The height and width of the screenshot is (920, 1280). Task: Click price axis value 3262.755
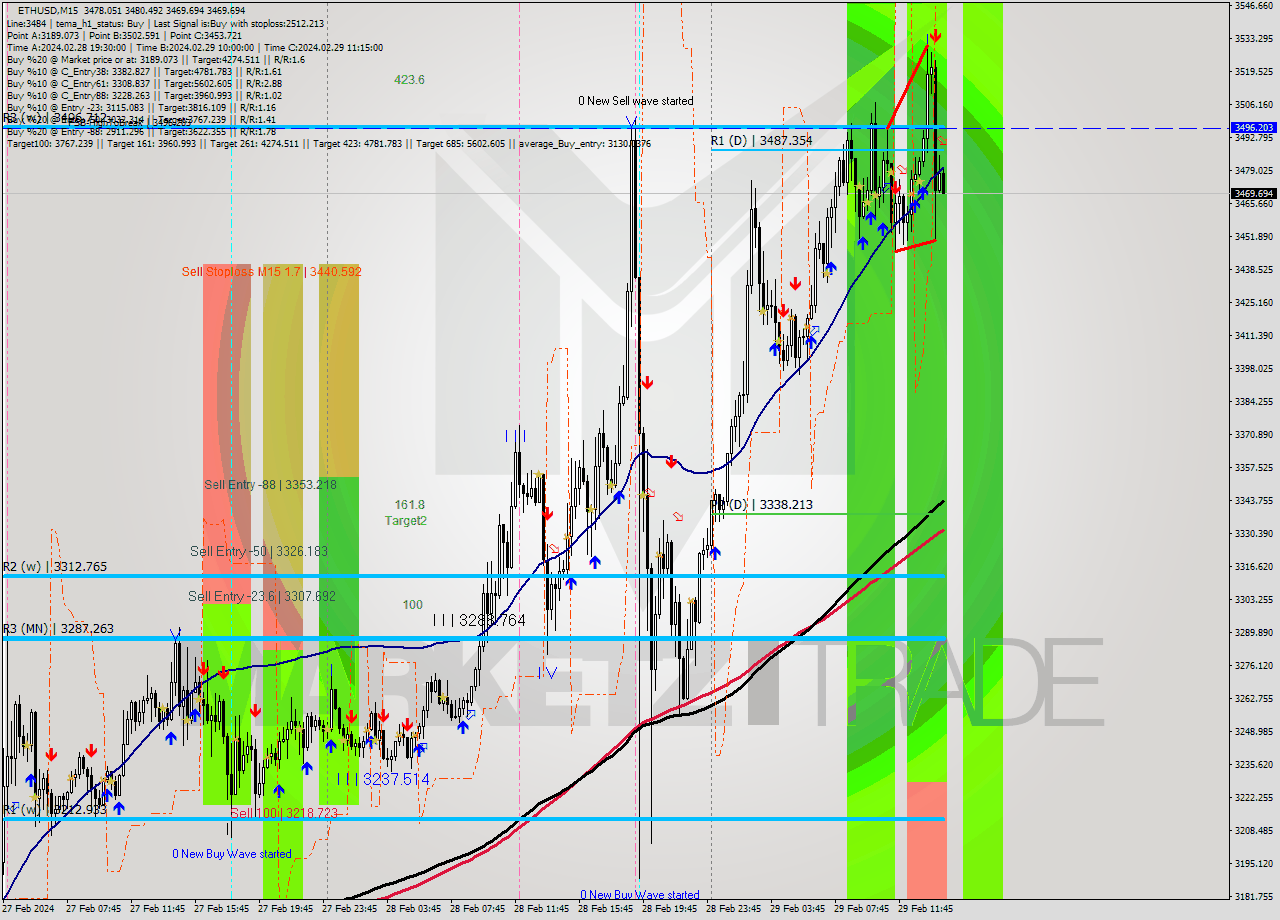click(x=1254, y=699)
